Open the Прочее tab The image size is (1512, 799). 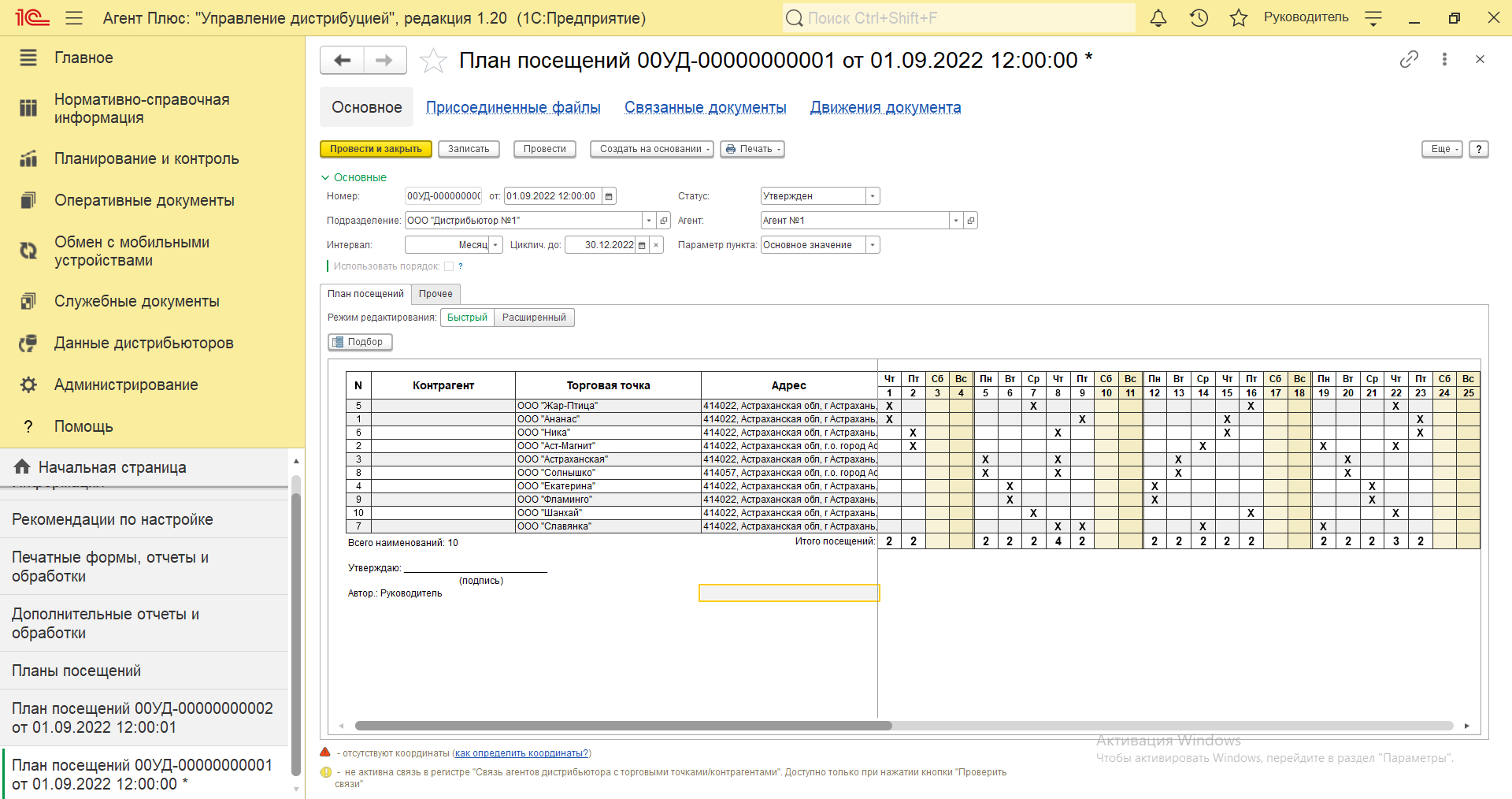(435, 294)
